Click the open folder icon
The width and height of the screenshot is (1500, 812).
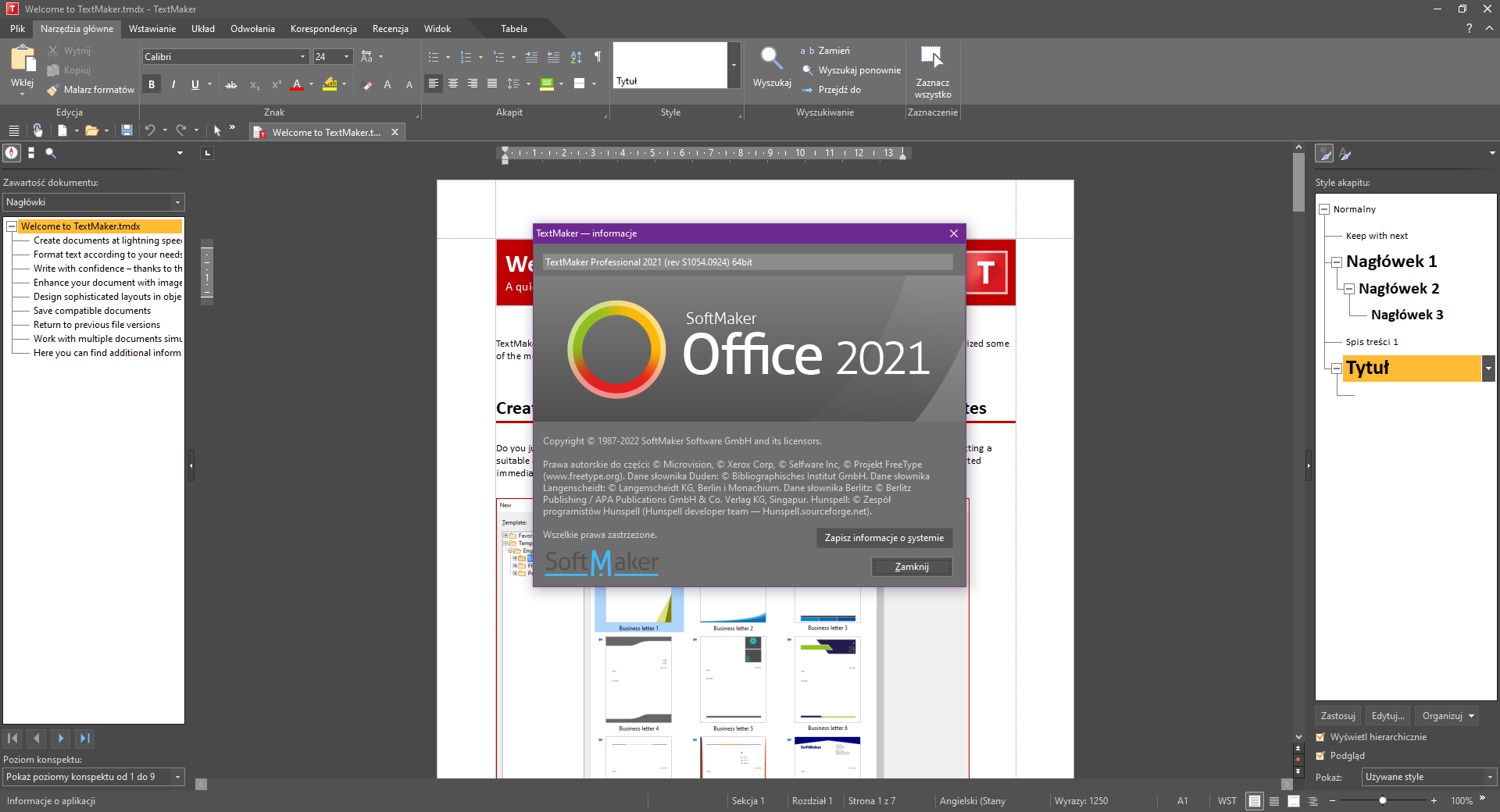(x=92, y=130)
